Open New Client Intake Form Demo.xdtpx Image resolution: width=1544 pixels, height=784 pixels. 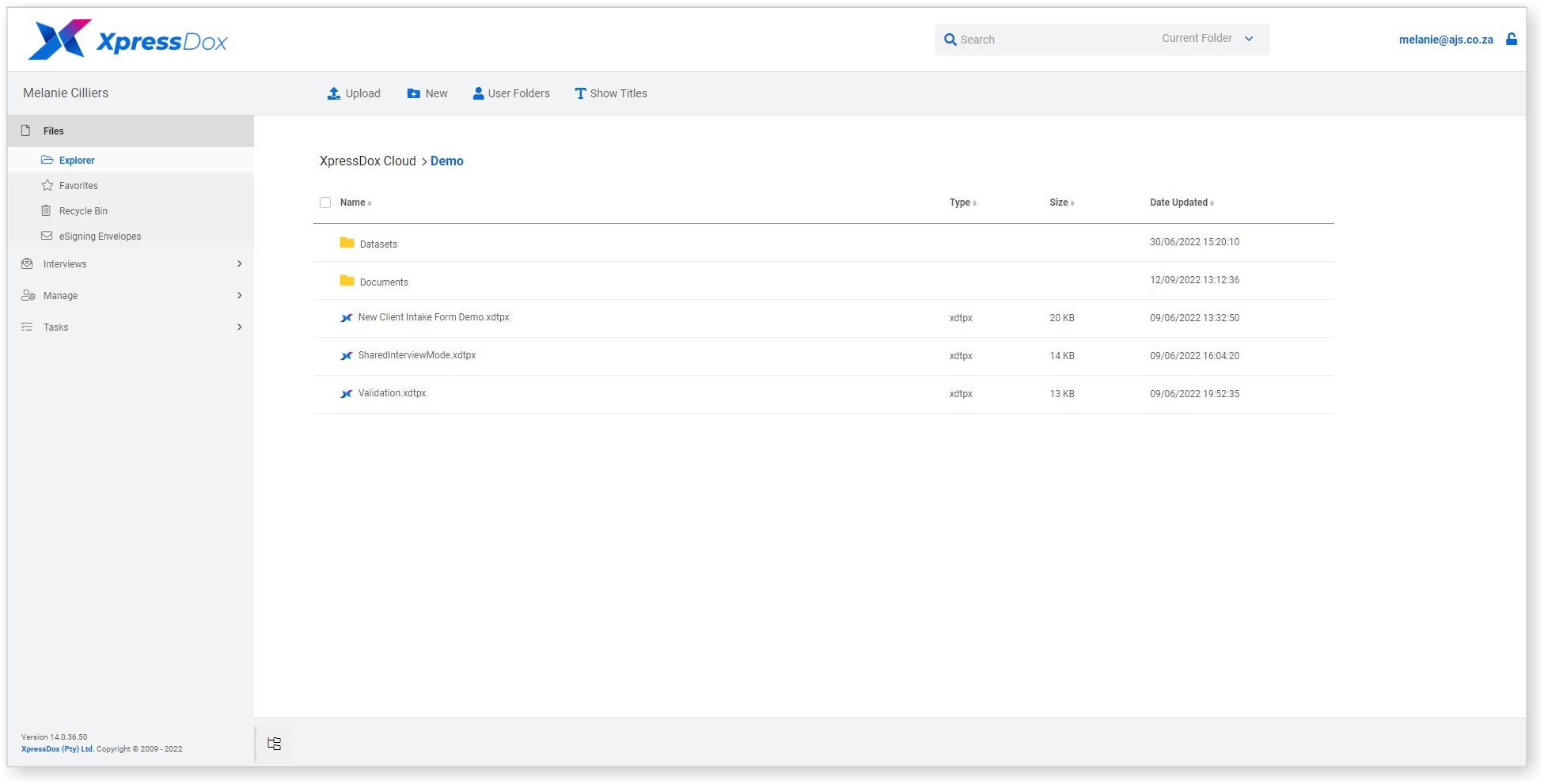[x=434, y=317]
